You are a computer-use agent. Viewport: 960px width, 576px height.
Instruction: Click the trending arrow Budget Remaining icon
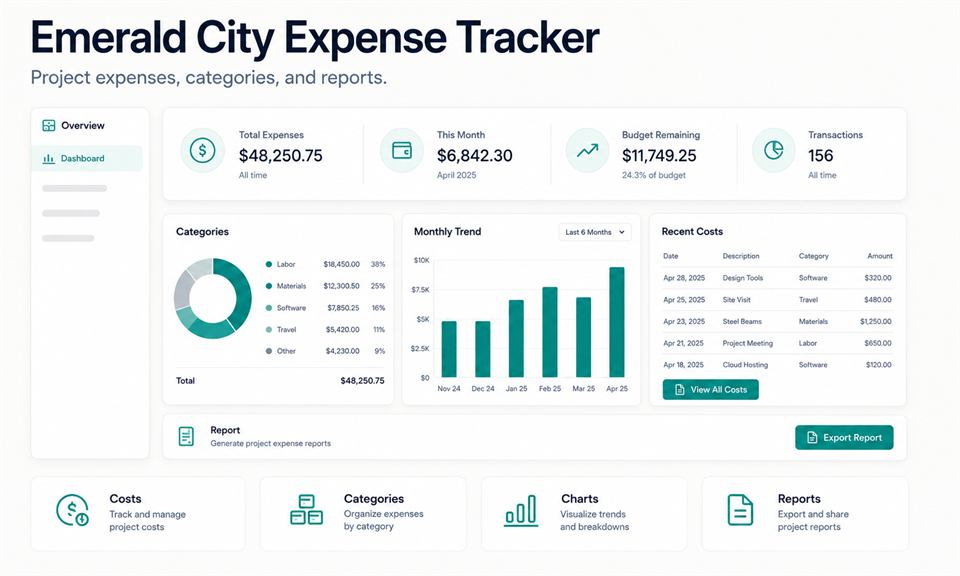pyautogui.click(x=587, y=151)
